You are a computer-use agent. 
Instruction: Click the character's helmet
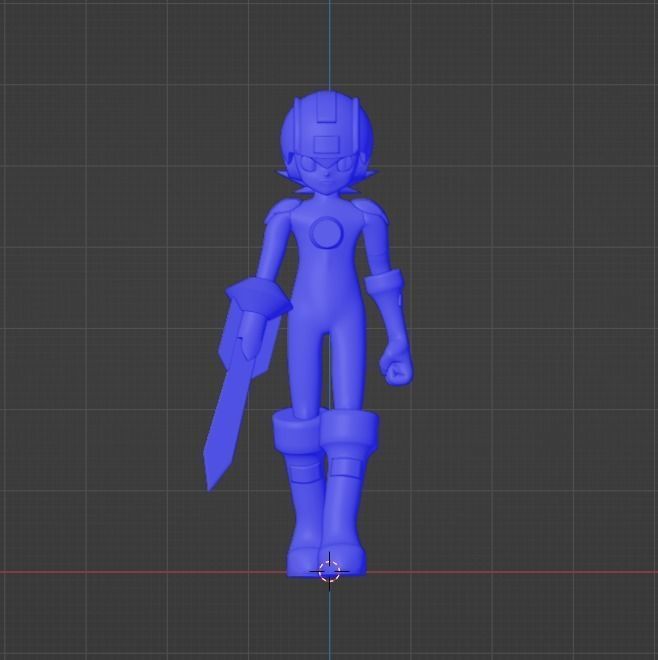pyautogui.click(x=327, y=125)
